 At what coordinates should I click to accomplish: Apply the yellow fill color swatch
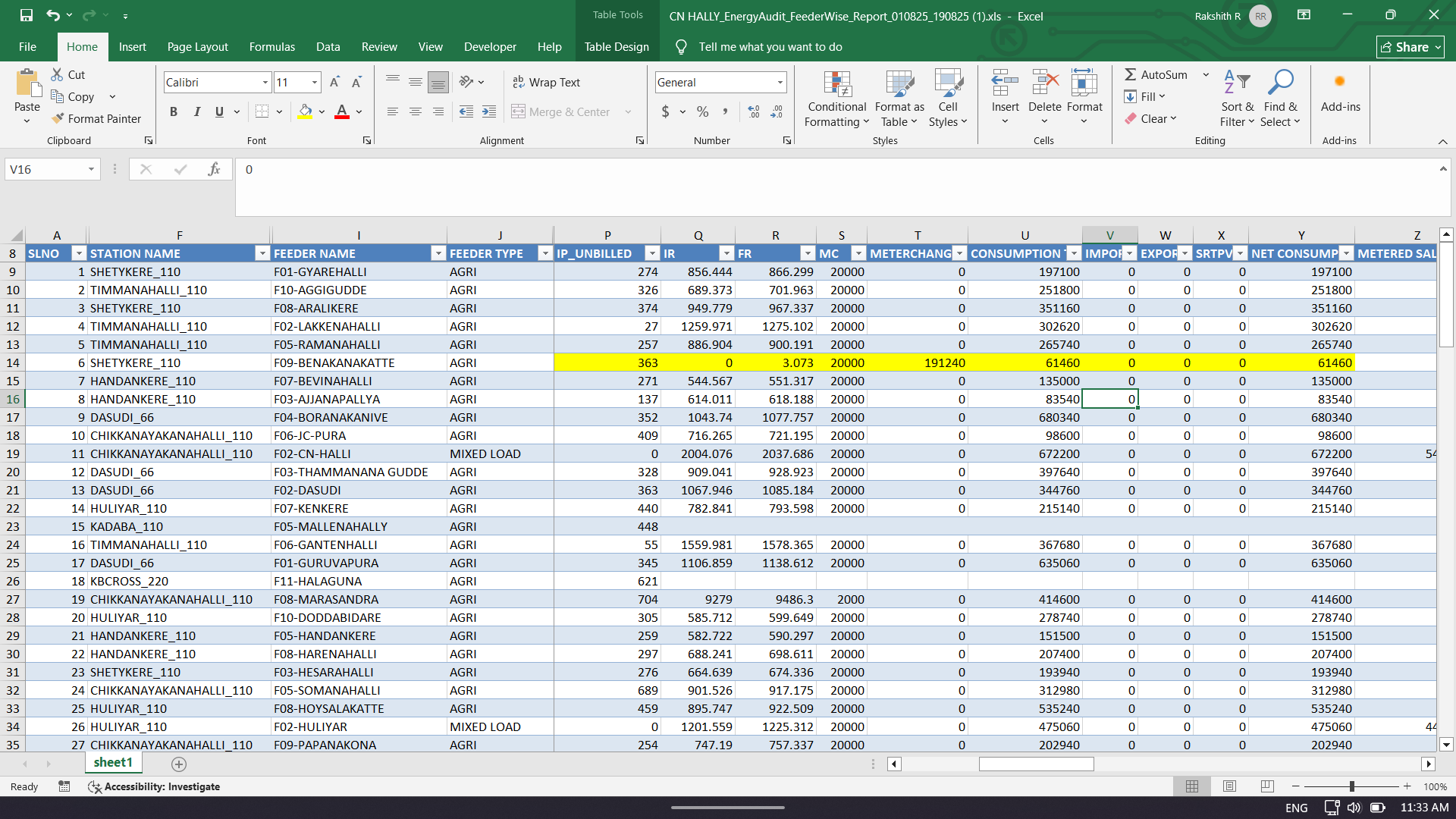pos(305,111)
